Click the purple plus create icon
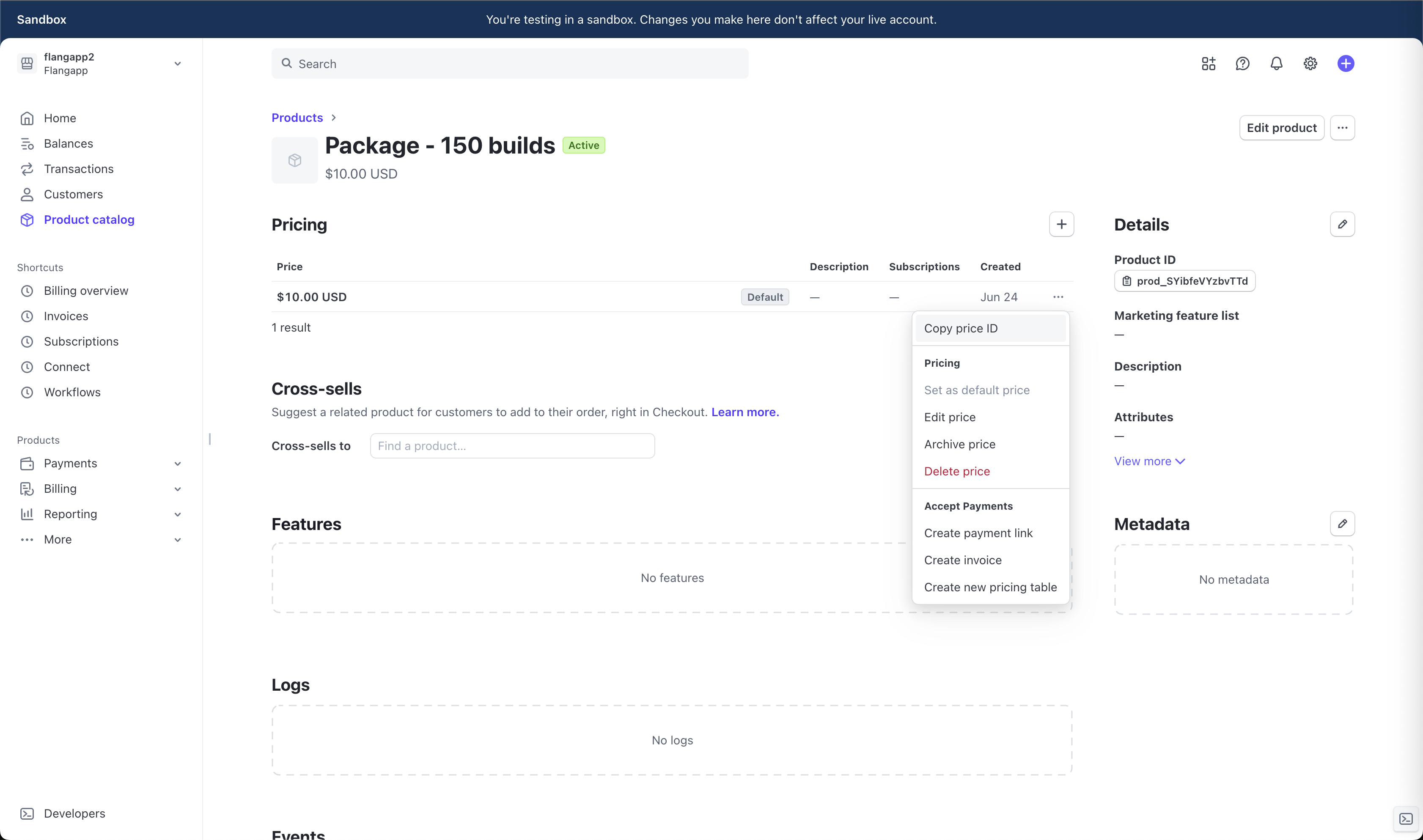The height and width of the screenshot is (840, 1423). [1346, 63]
